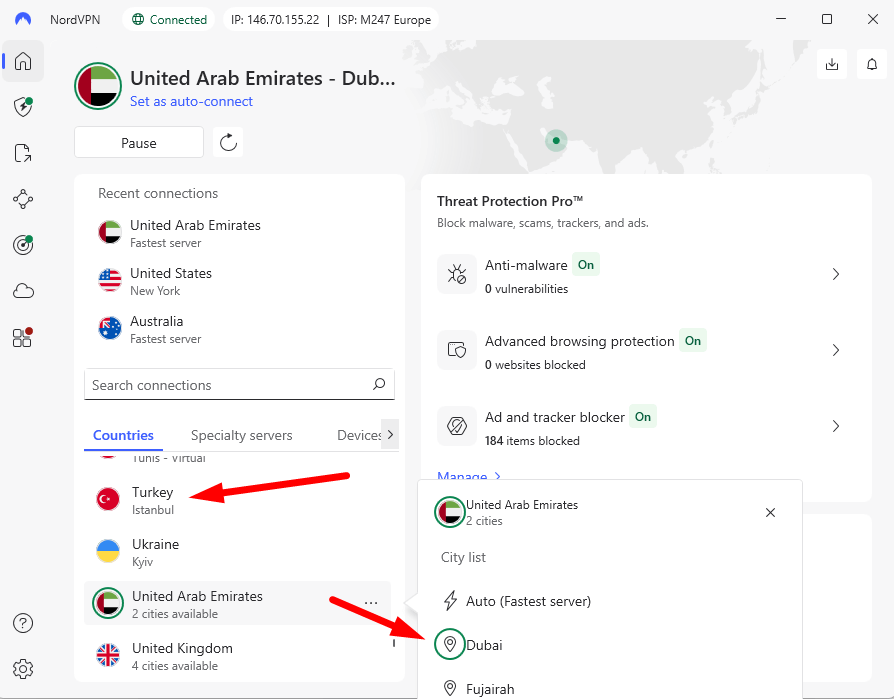Viewport: 894px width, 699px height.
Task: Open the Settings gear icon
Action: [x=23, y=668]
